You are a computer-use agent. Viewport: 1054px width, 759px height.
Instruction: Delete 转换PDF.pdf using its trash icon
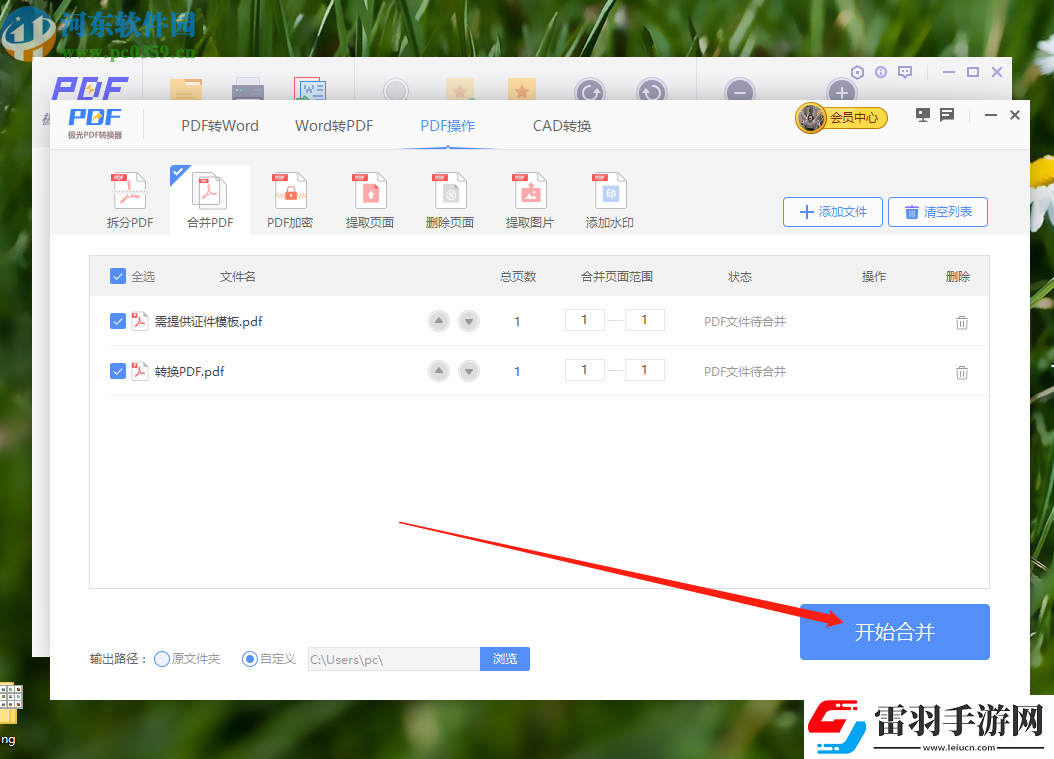point(961,371)
